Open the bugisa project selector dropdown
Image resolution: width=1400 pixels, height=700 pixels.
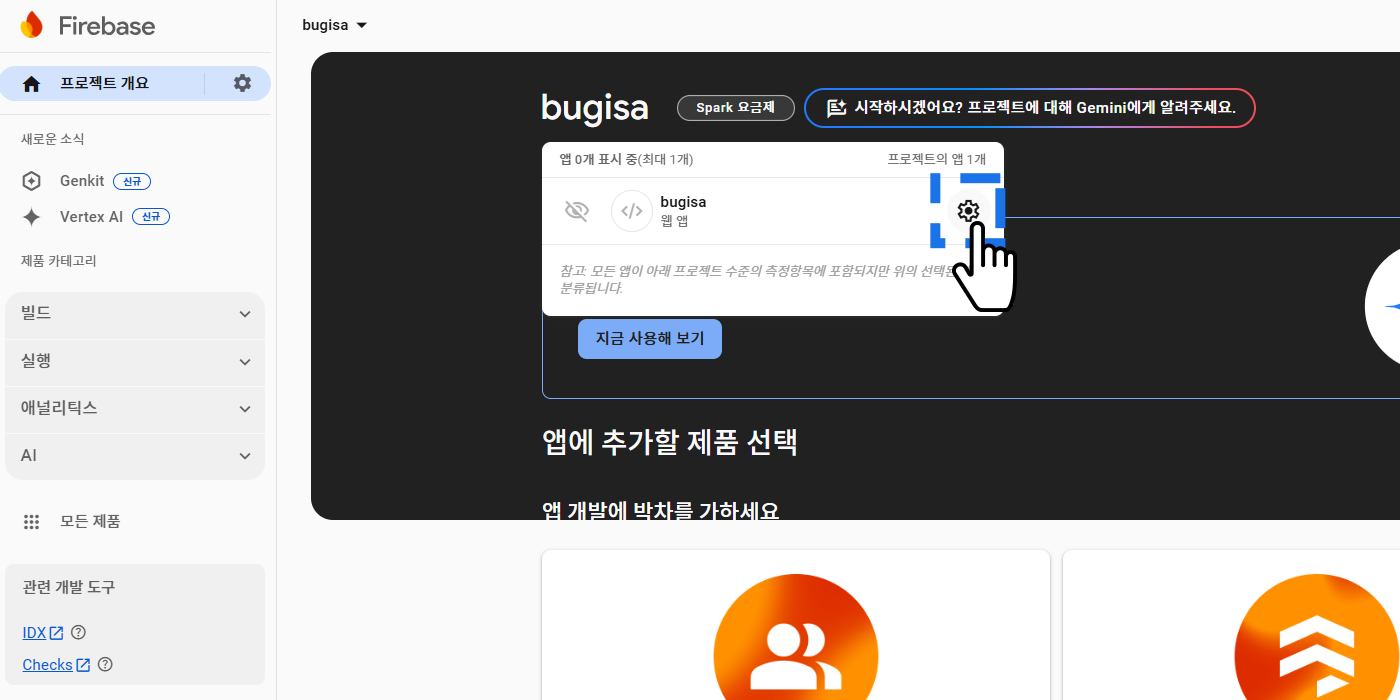click(335, 25)
